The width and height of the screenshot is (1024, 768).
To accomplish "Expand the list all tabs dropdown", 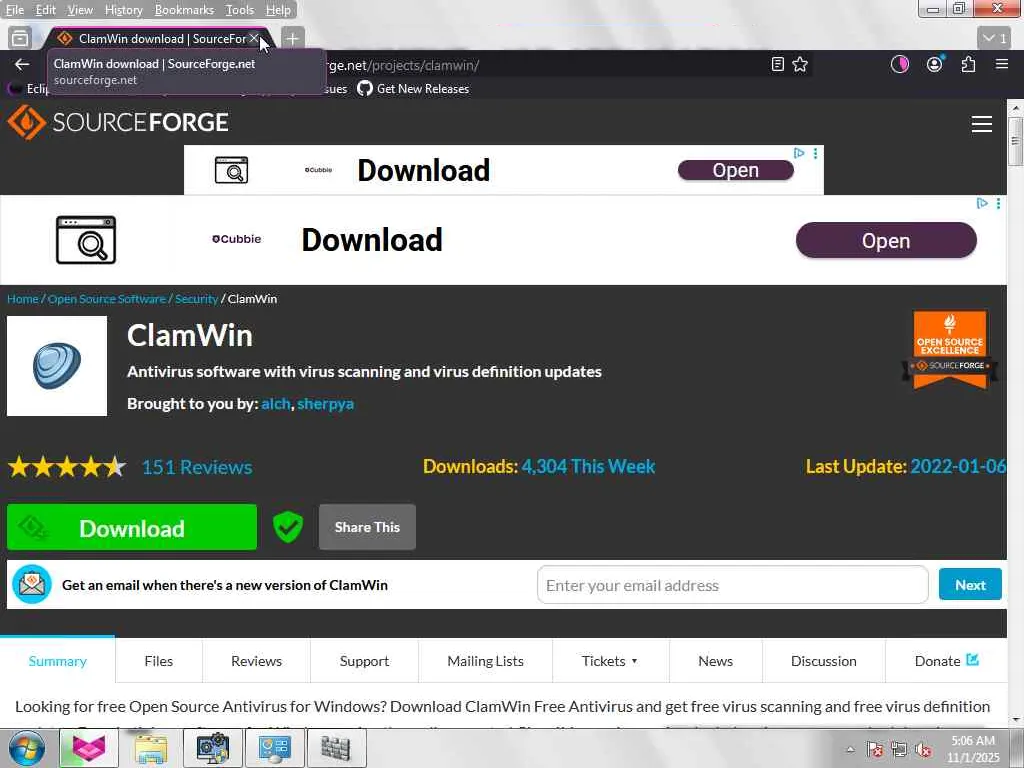I will [x=995, y=39].
